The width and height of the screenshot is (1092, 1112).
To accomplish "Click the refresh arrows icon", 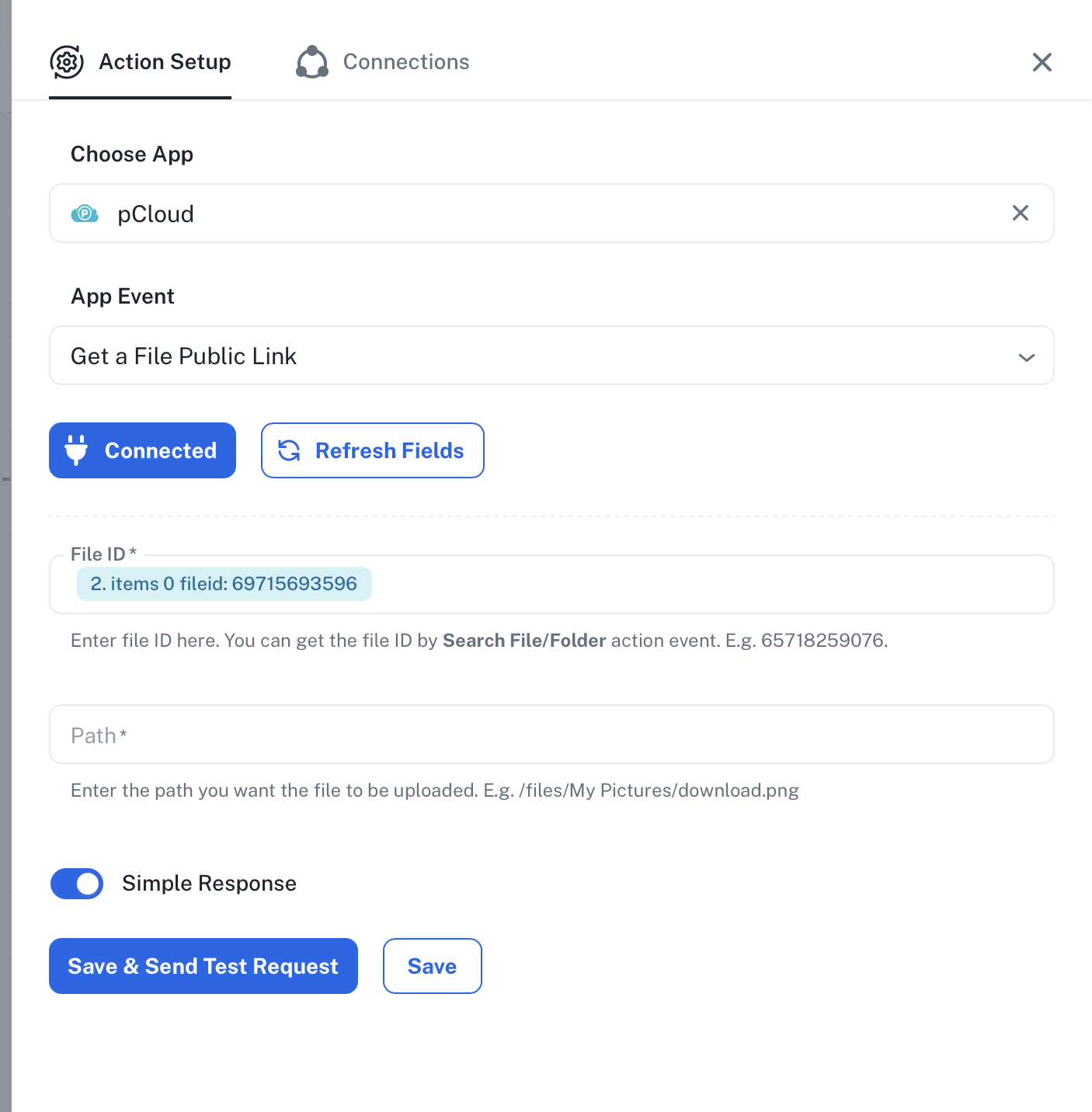I will point(289,450).
